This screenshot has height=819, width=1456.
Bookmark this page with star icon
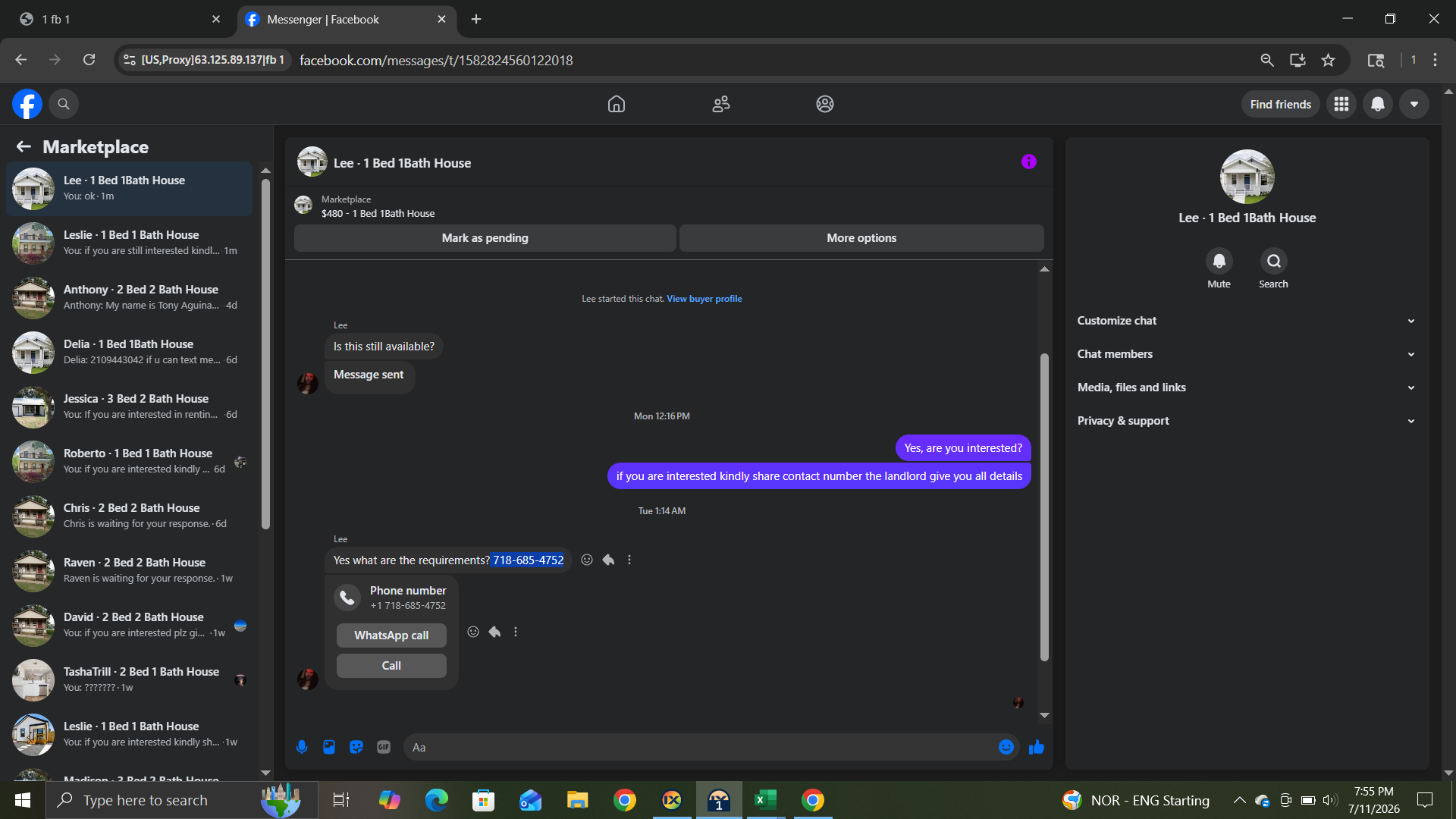point(1328,60)
